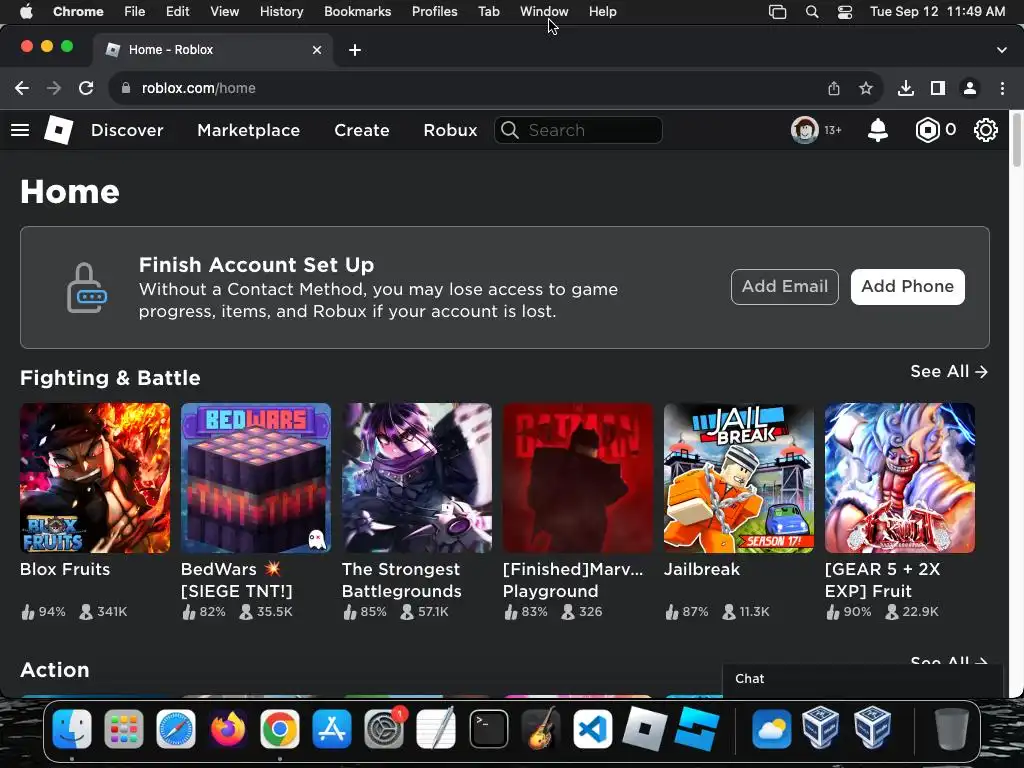This screenshot has height=768, width=1024.
Task: Expand the Chat panel
Action: 862,679
